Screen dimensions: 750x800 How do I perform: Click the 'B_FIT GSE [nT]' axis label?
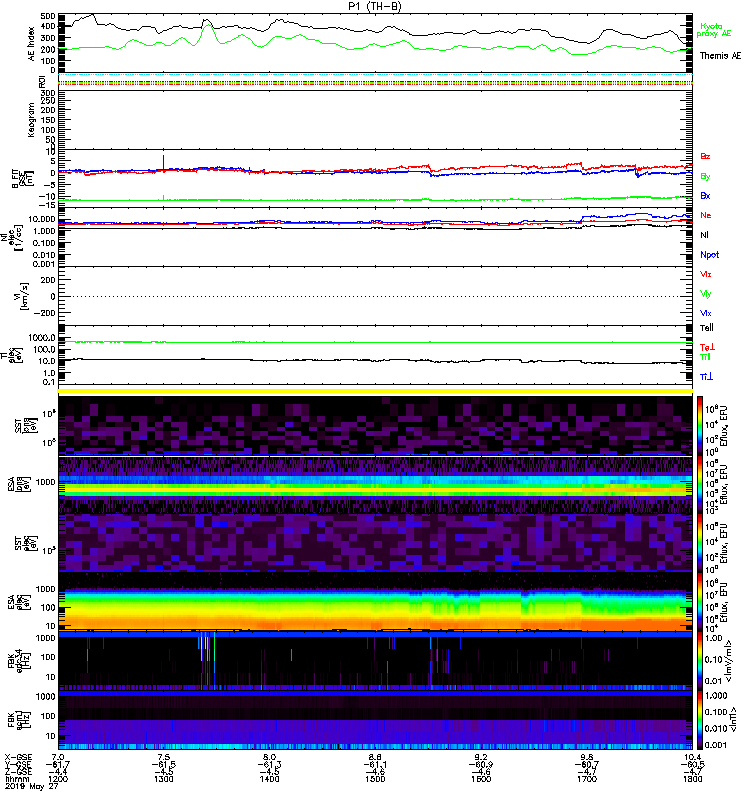22,179
